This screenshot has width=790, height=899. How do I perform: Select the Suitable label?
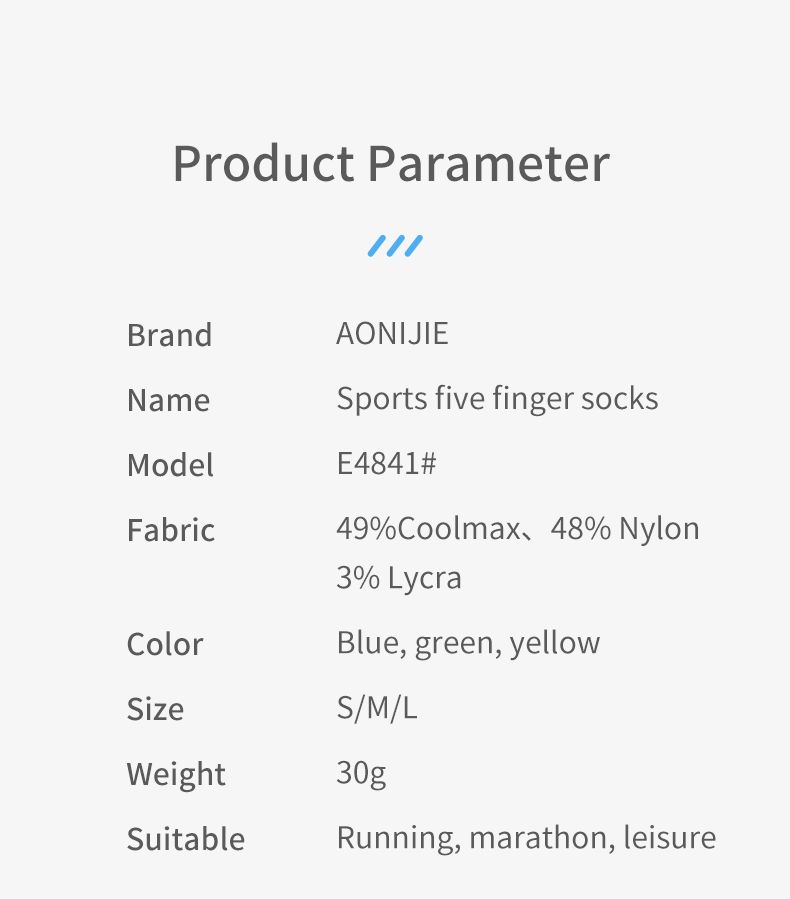point(185,839)
